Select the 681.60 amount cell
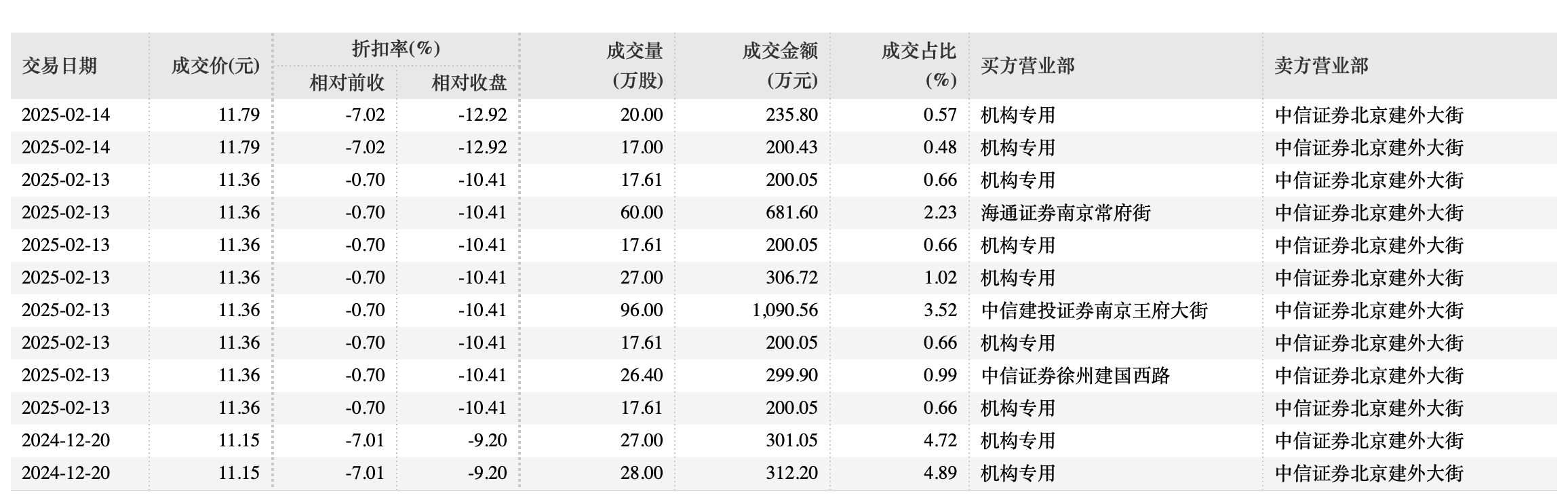This screenshot has width=1568, height=502. pos(791,213)
